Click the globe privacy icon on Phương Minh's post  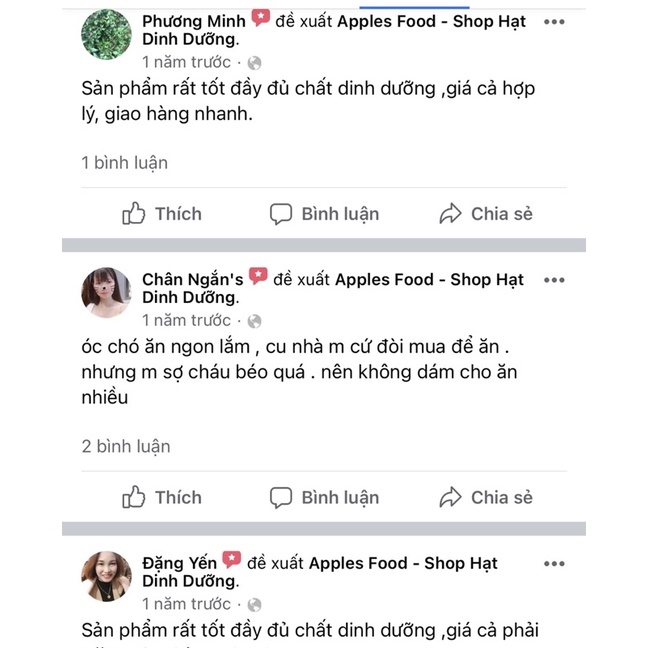(x=255, y=63)
